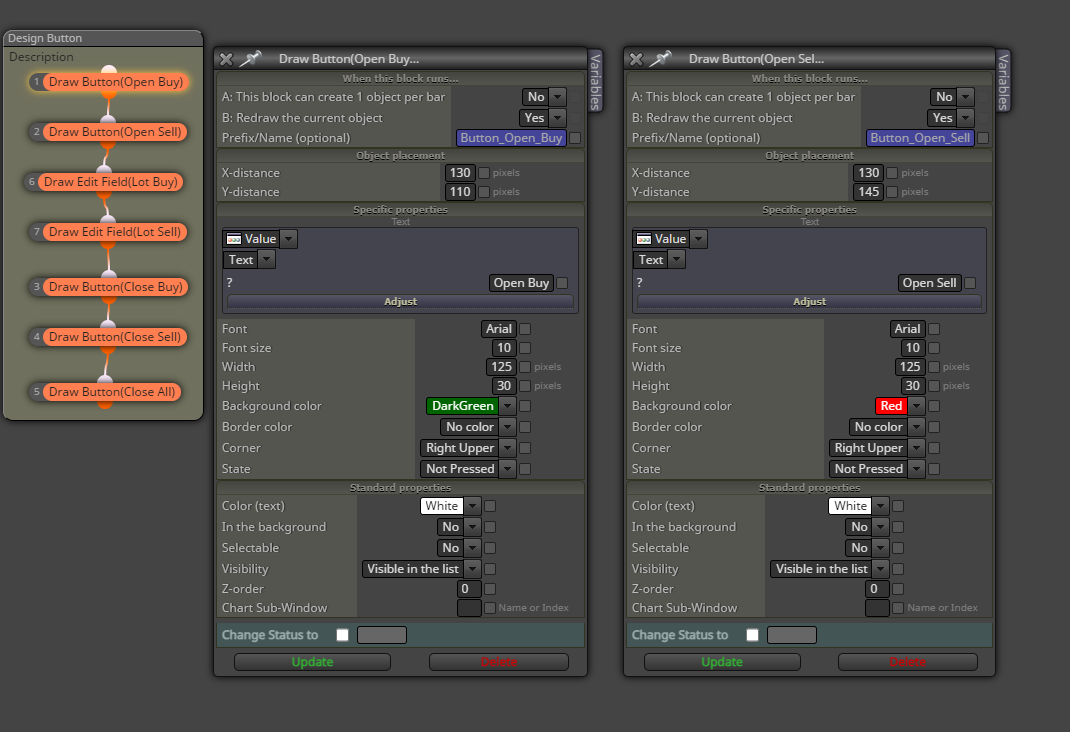
Task: Click the White text color swatch in the Open Sell panel
Action: 850,506
